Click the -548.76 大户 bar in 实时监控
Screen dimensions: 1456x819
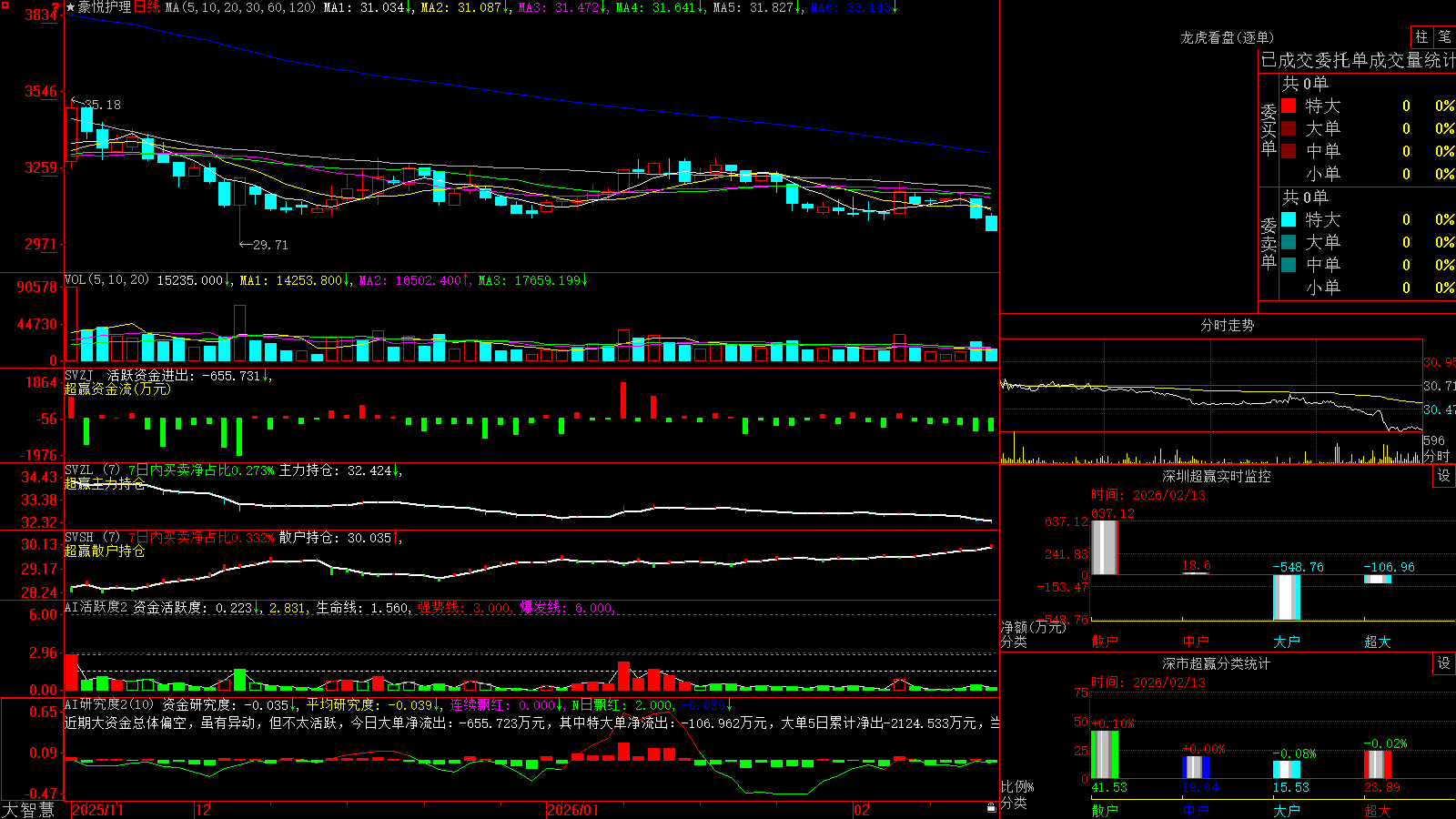(x=1287, y=597)
